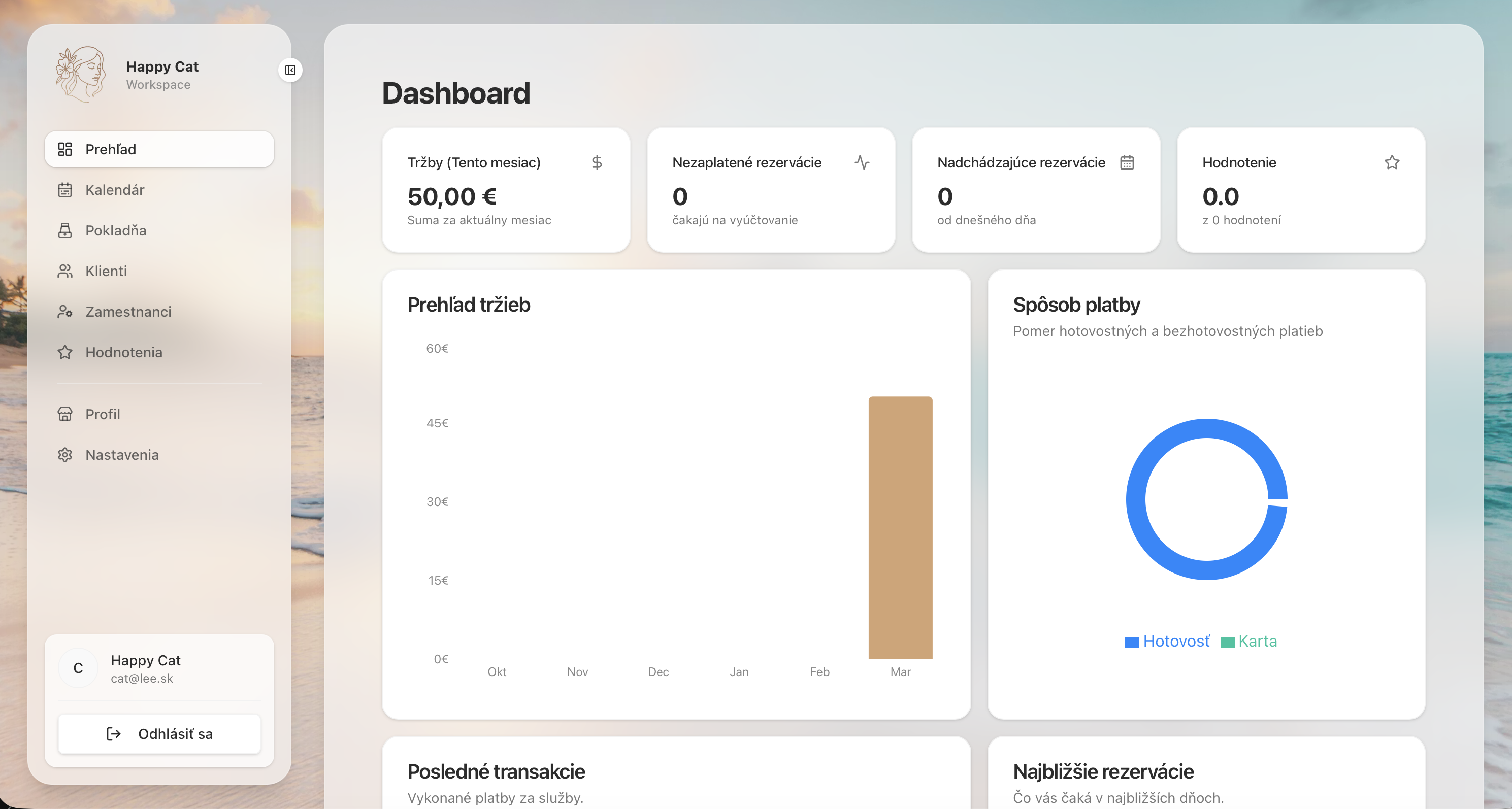
Task: Toggle the Hotovosť series in the legend
Action: (1167, 641)
